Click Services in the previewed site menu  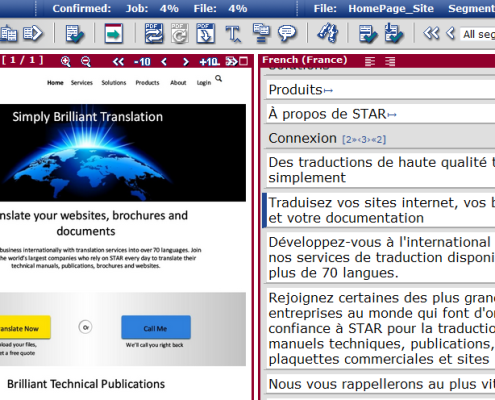pos(82,83)
